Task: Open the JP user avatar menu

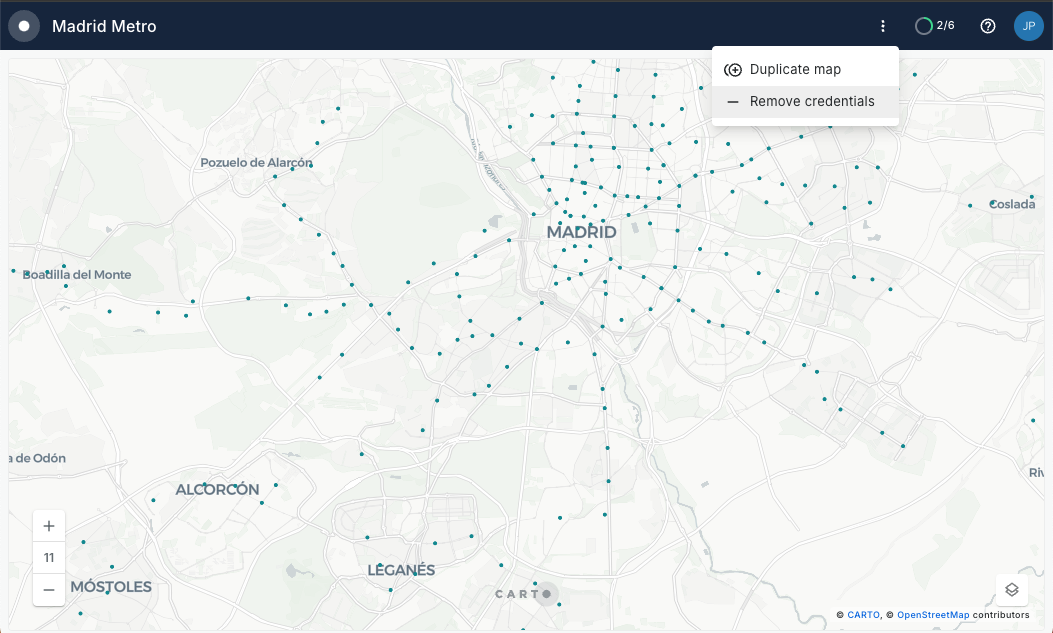Action: pos(1028,26)
